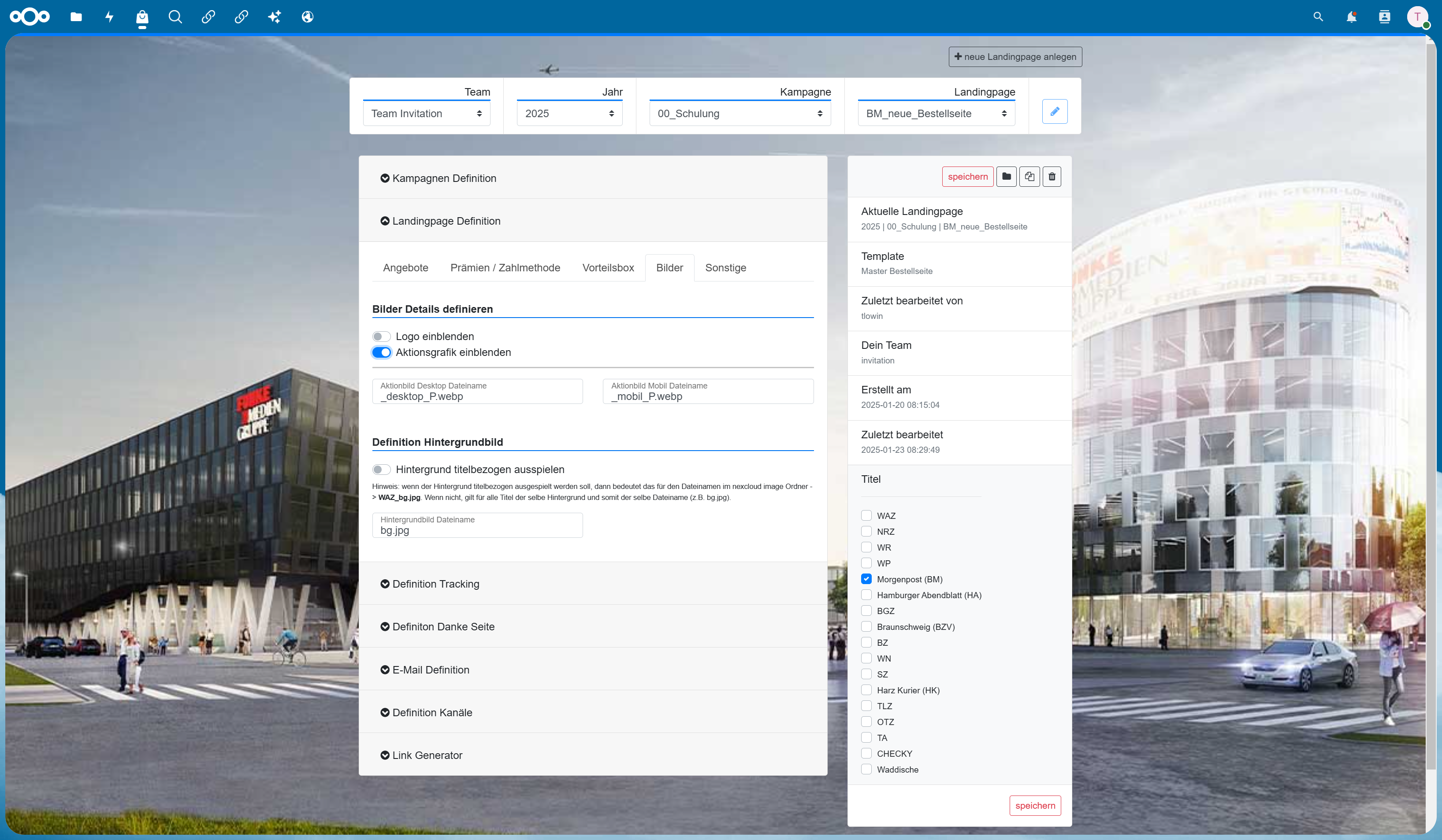Switch to the Vorteilsbox tab
The image size is (1442, 840).
pyautogui.click(x=608, y=268)
